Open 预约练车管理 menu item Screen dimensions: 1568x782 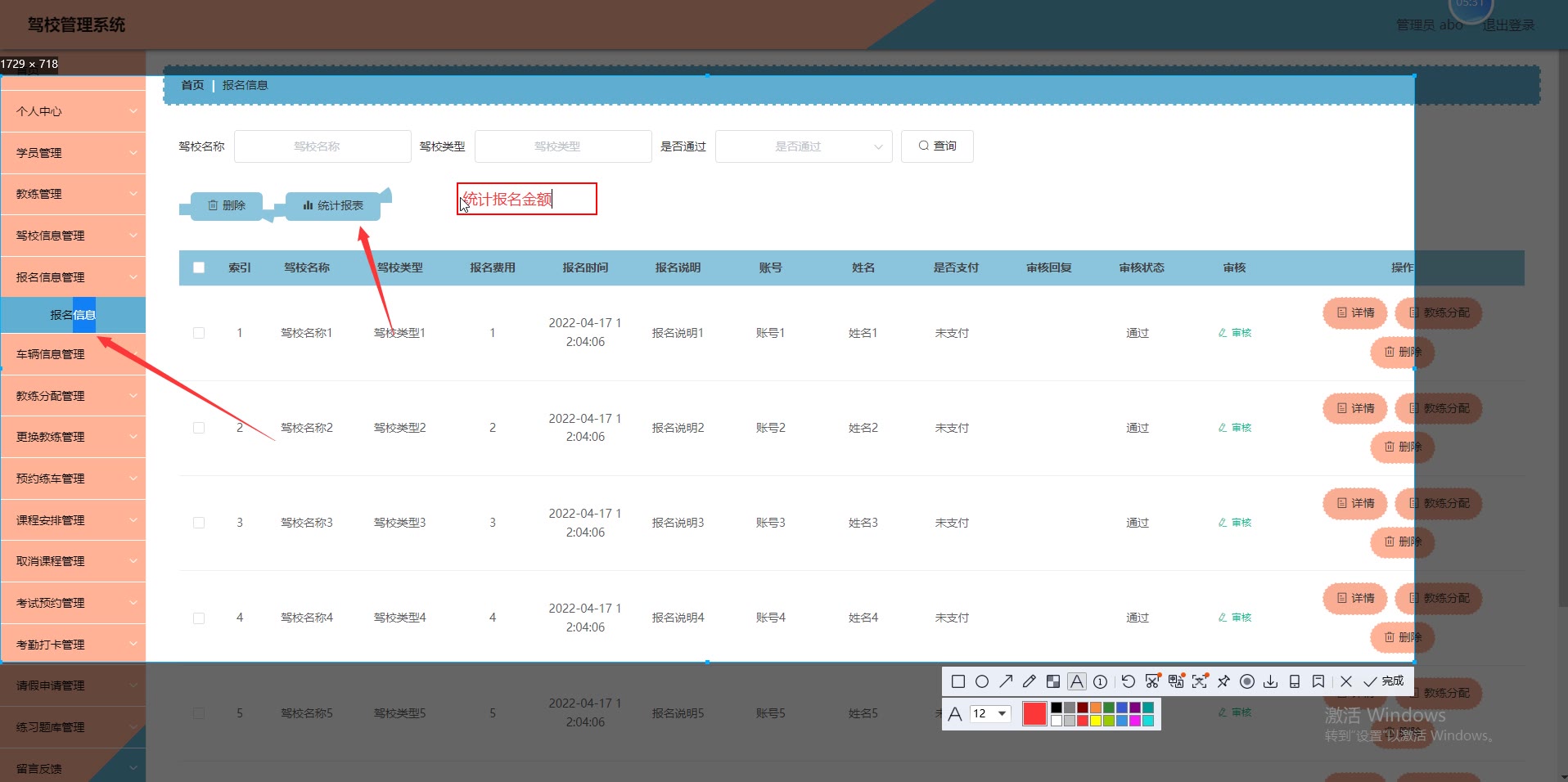pyautogui.click(x=73, y=479)
